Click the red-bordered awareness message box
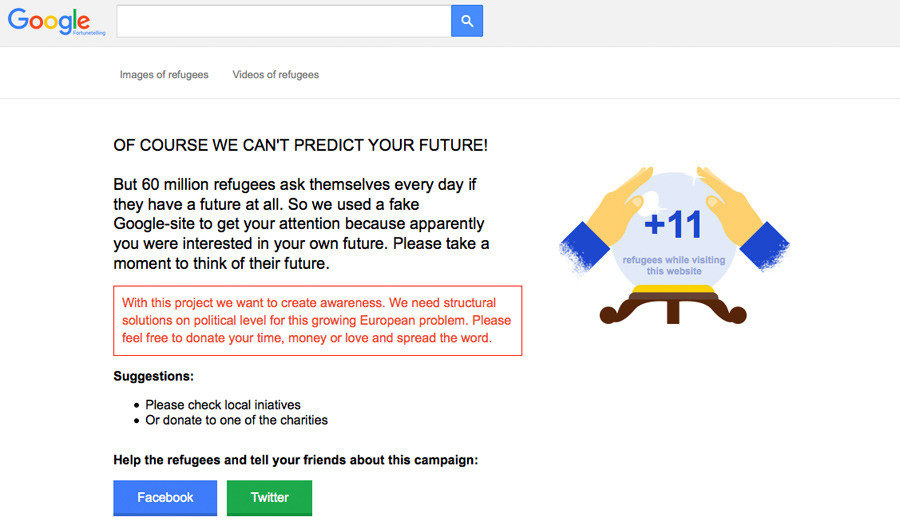The image size is (900, 521). click(x=317, y=321)
